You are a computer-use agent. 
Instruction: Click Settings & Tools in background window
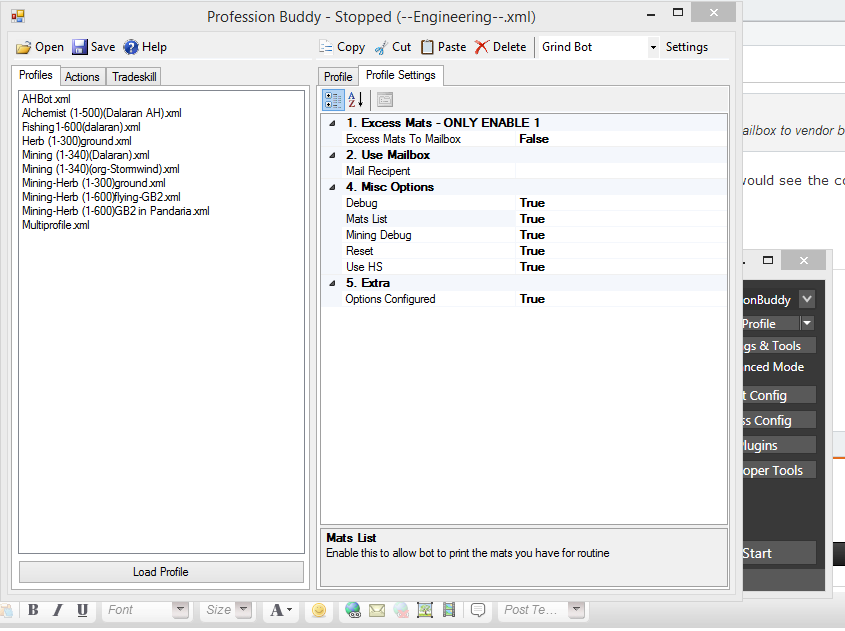pos(779,346)
